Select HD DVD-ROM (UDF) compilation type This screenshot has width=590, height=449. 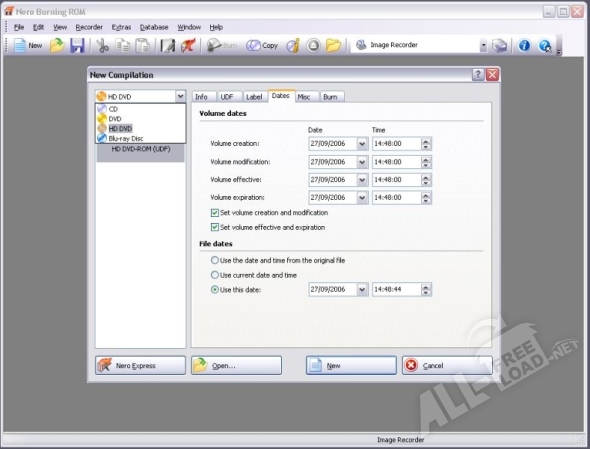tap(141, 149)
